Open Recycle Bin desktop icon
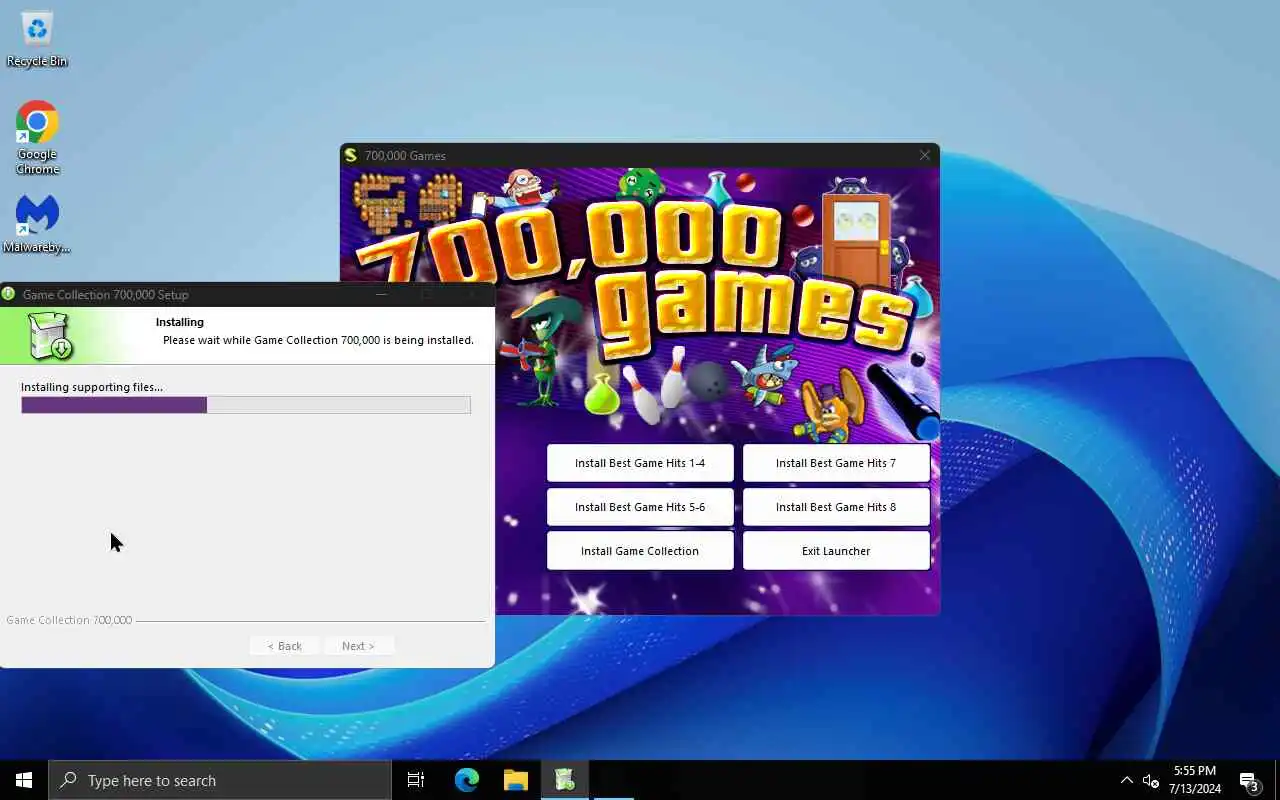The width and height of the screenshot is (1280, 800). 37,38
